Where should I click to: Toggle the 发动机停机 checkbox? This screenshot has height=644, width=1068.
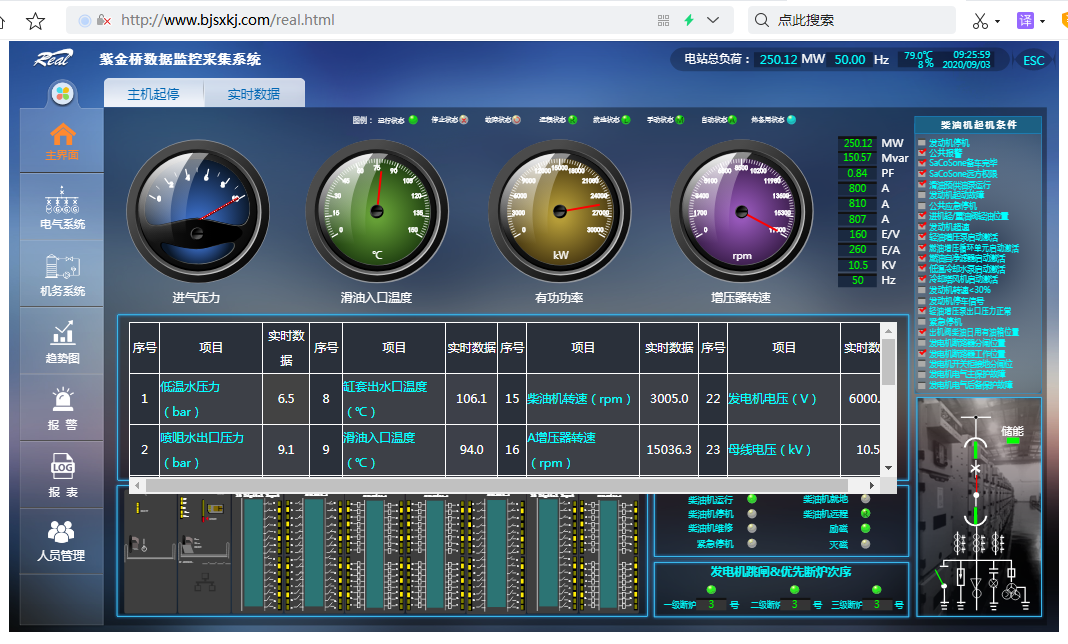click(x=922, y=143)
